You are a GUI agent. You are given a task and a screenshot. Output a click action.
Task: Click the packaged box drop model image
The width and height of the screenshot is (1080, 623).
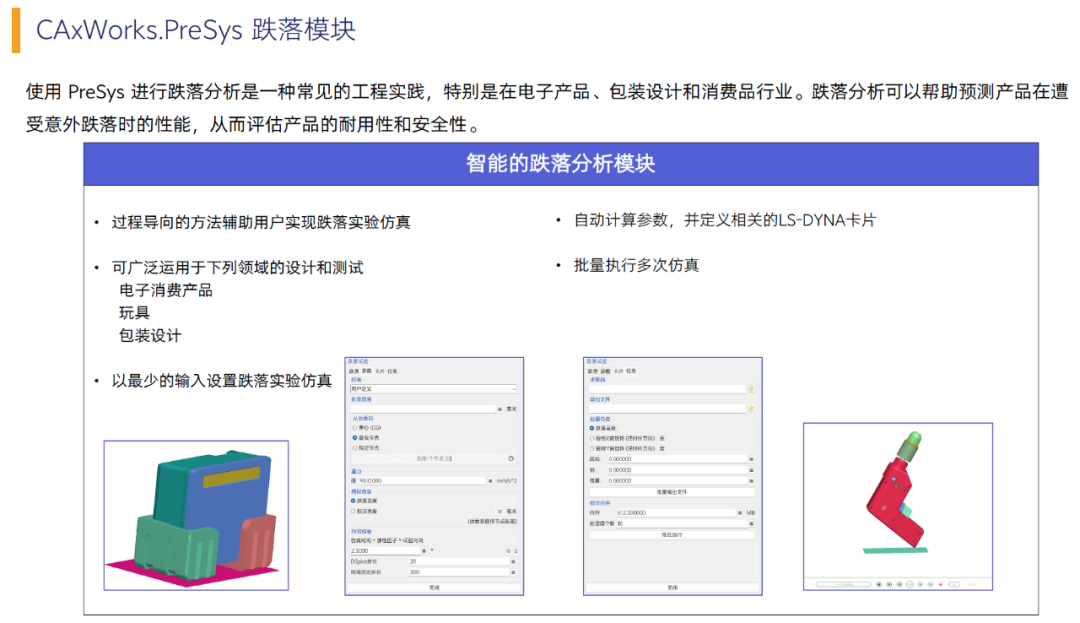(x=196, y=516)
